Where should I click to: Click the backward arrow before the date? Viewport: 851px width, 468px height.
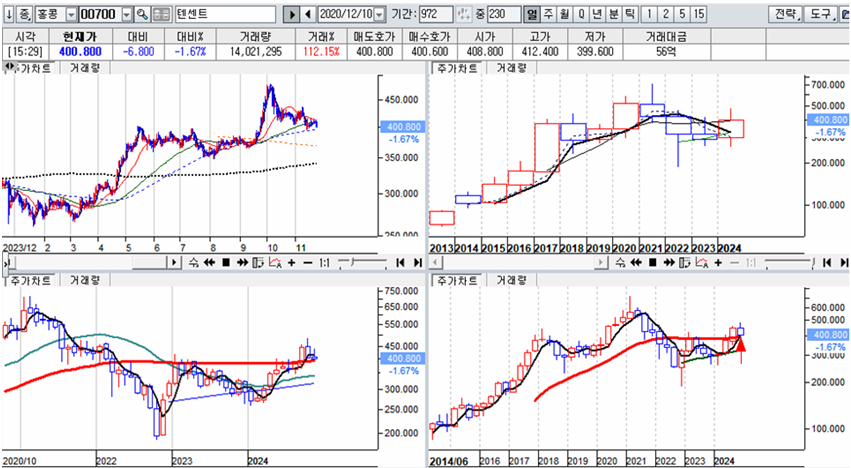click(308, 15)
